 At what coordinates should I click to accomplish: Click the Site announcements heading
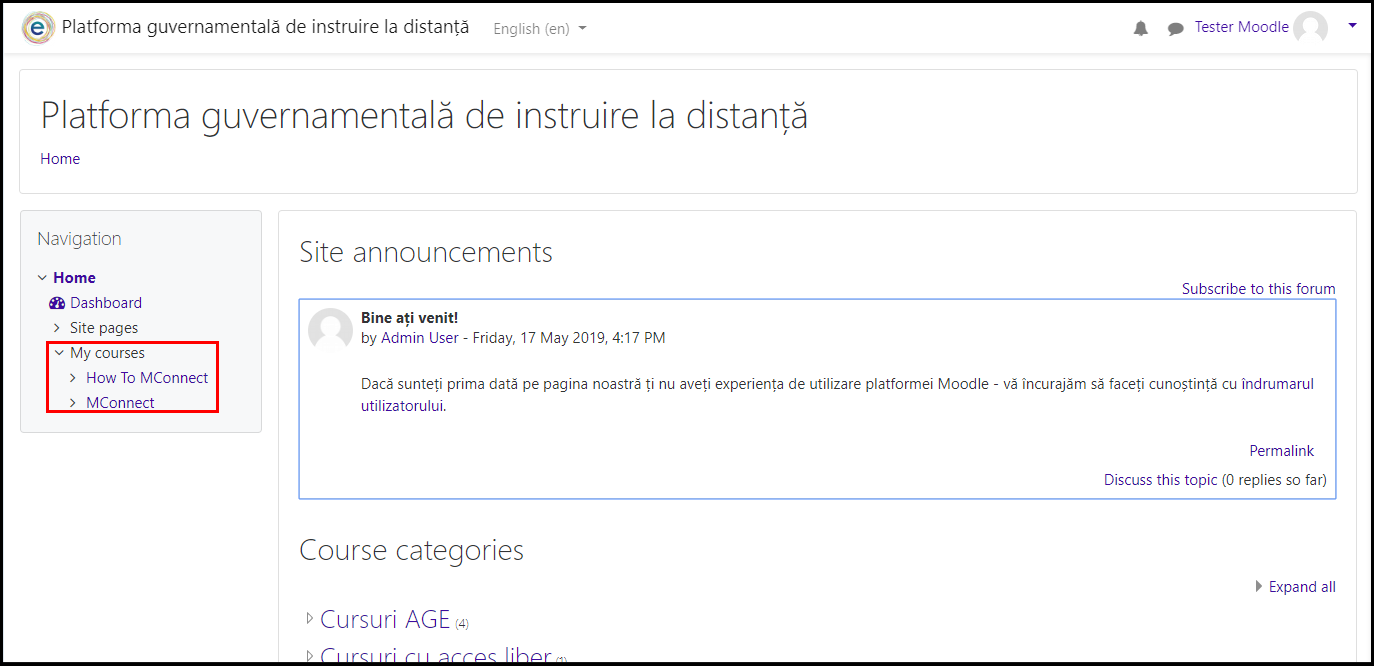pyautogui.click(x=426, y=252)
